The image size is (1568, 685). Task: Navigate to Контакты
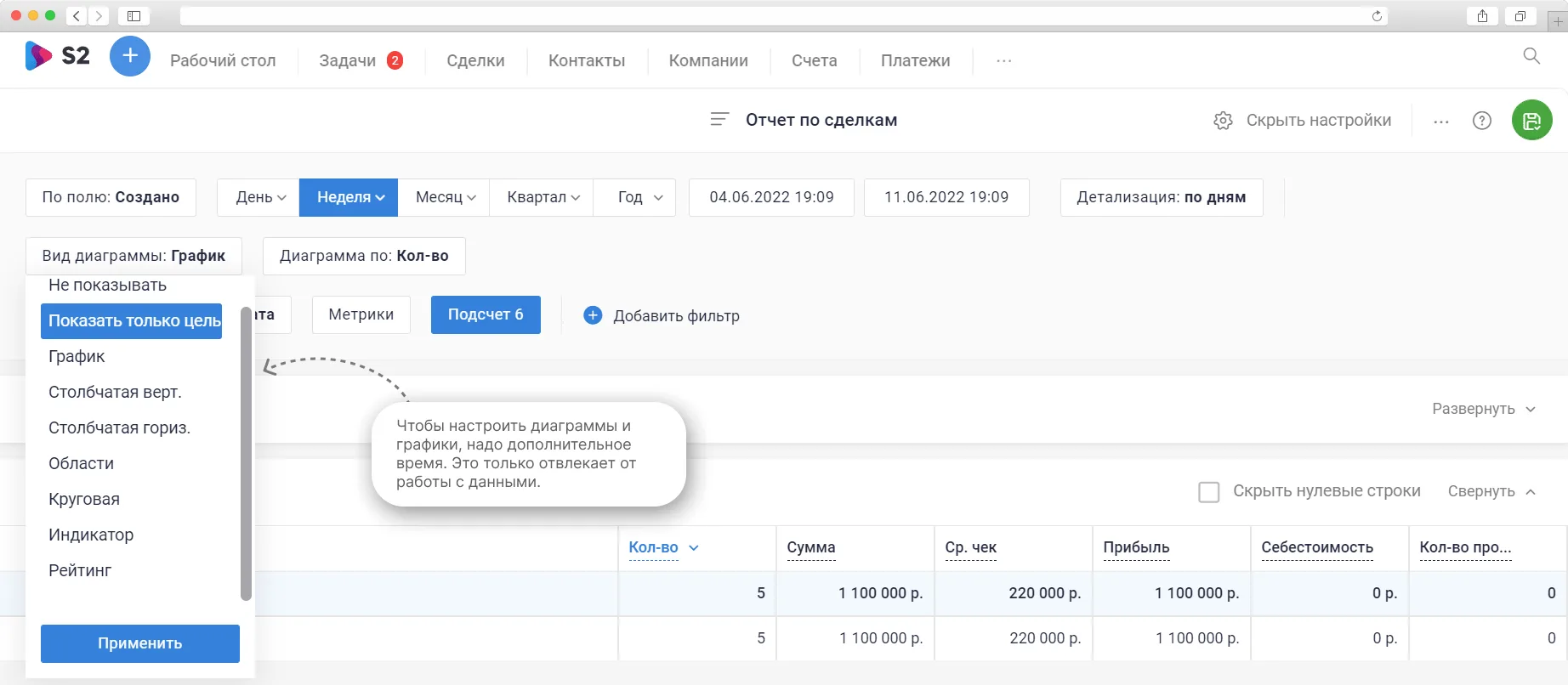pyautogui.click(x=587, y=60)
